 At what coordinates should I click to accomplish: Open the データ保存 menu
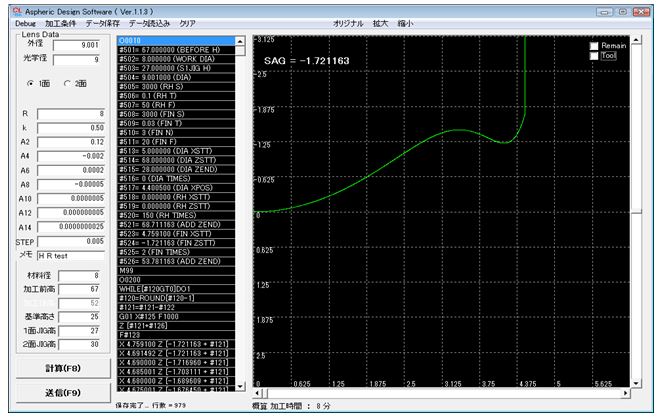(x=103, y=23)
